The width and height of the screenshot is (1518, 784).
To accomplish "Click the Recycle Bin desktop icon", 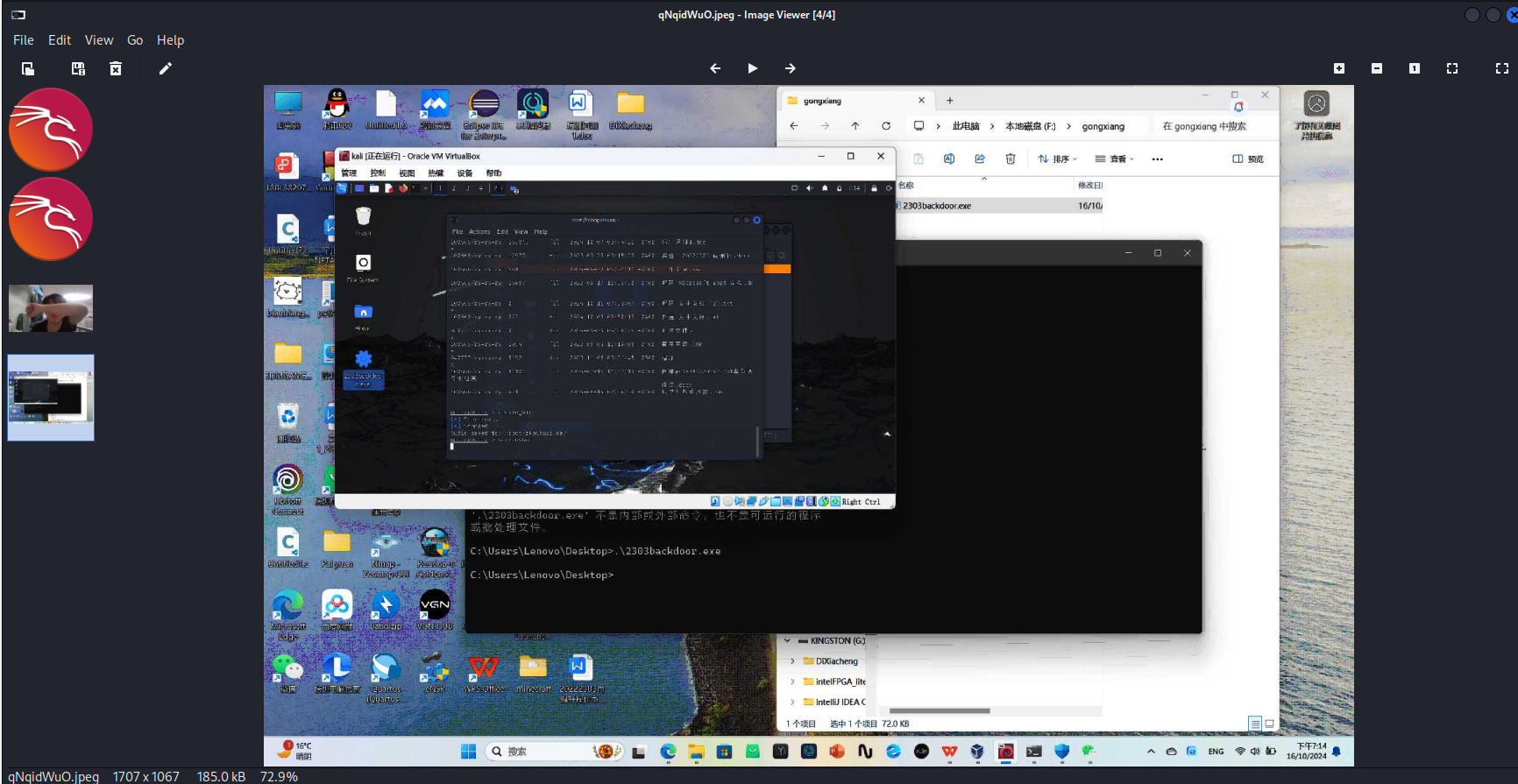I will click(x=288, y=422).
